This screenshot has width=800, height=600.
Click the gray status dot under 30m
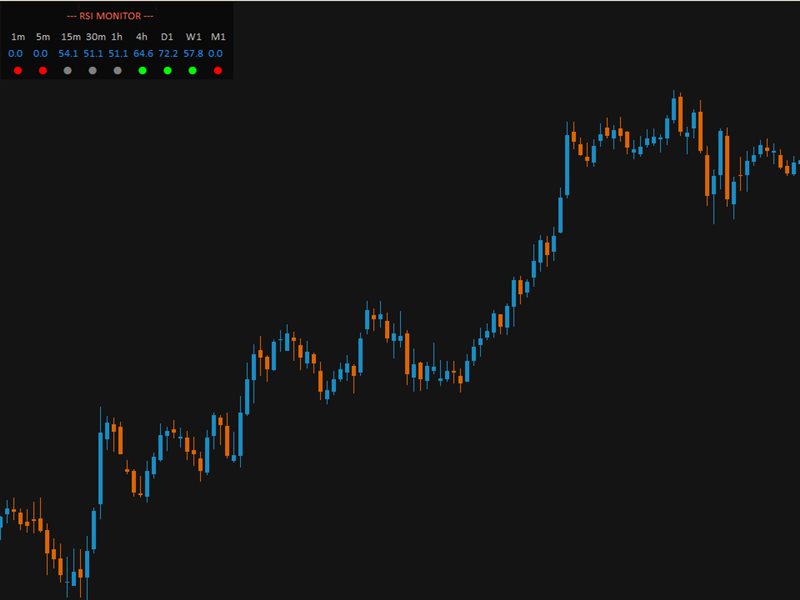(x=92, y=70)
